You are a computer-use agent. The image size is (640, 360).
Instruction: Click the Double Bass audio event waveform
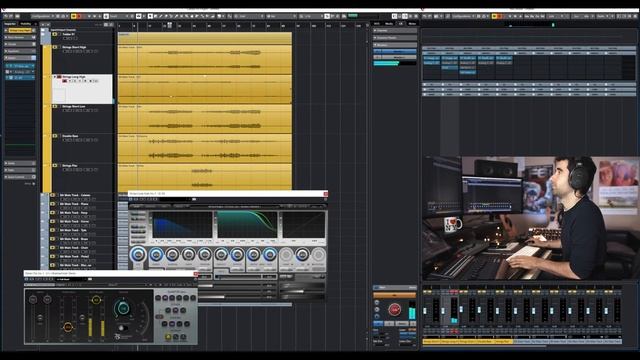(205, 148)
